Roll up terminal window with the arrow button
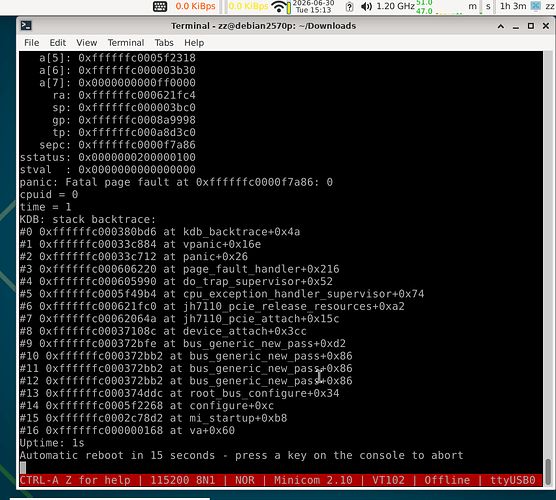This screenshot has height=500, width=556. click(x=501, y=26)
